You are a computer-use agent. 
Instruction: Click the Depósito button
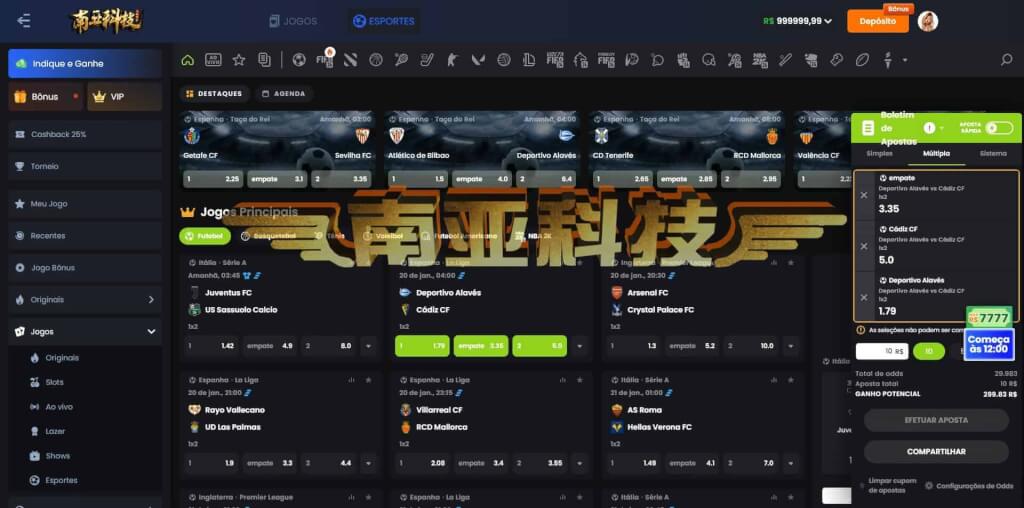(x=878, y=21)
